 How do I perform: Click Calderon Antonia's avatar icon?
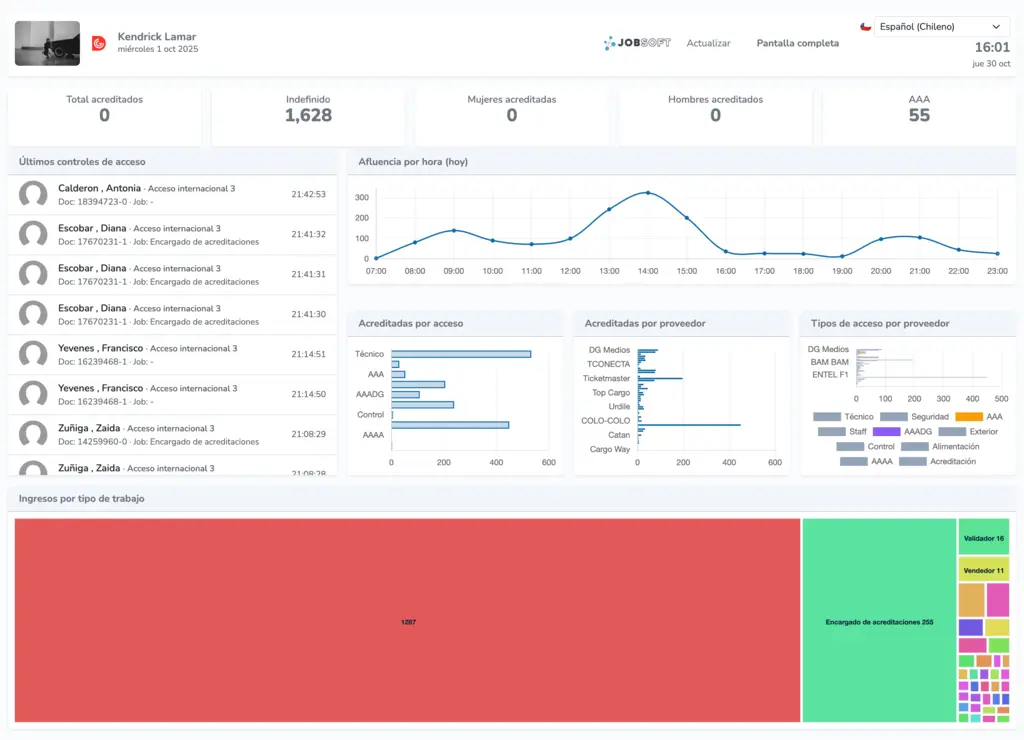coord(32,195)
